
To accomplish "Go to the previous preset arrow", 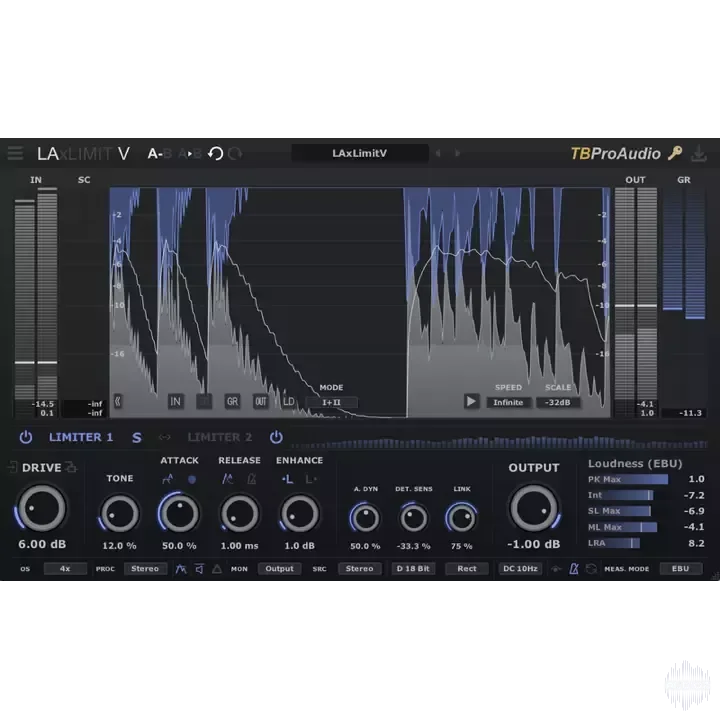I will (x=439, y=153).
